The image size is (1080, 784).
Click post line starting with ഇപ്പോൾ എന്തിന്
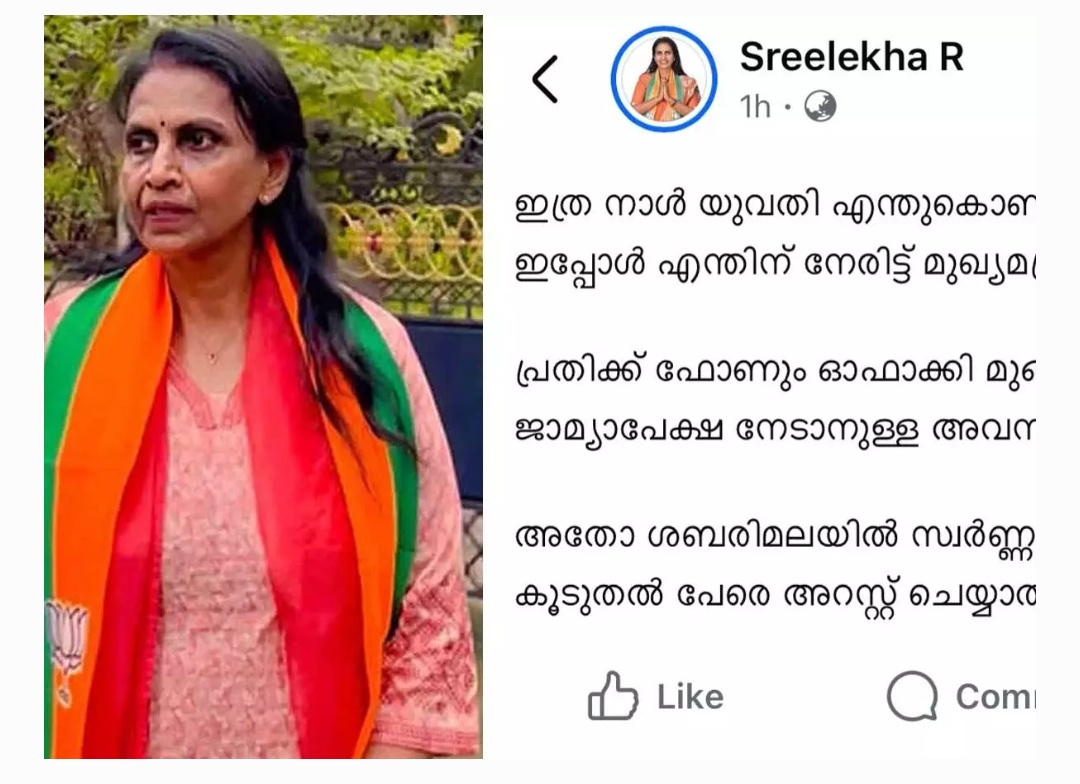pos(775,266)
